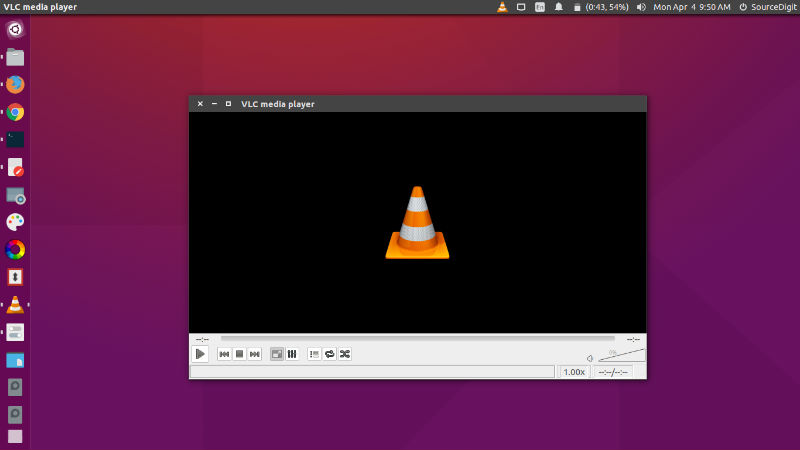The image size is (800, 450).
Task: Click the 1.00x playback speed label
Action: coord(574,372)
